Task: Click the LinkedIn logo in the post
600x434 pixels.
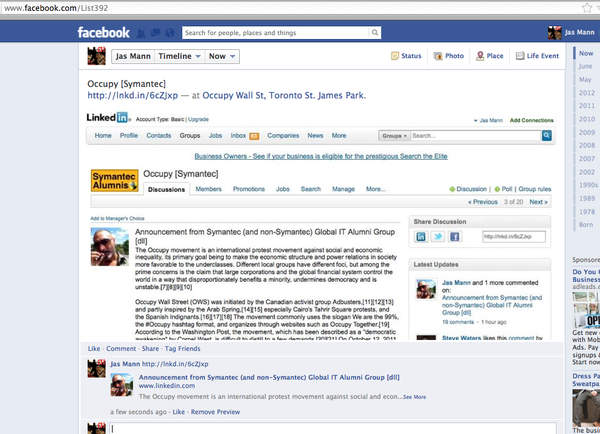Action: tap(108, 117)
